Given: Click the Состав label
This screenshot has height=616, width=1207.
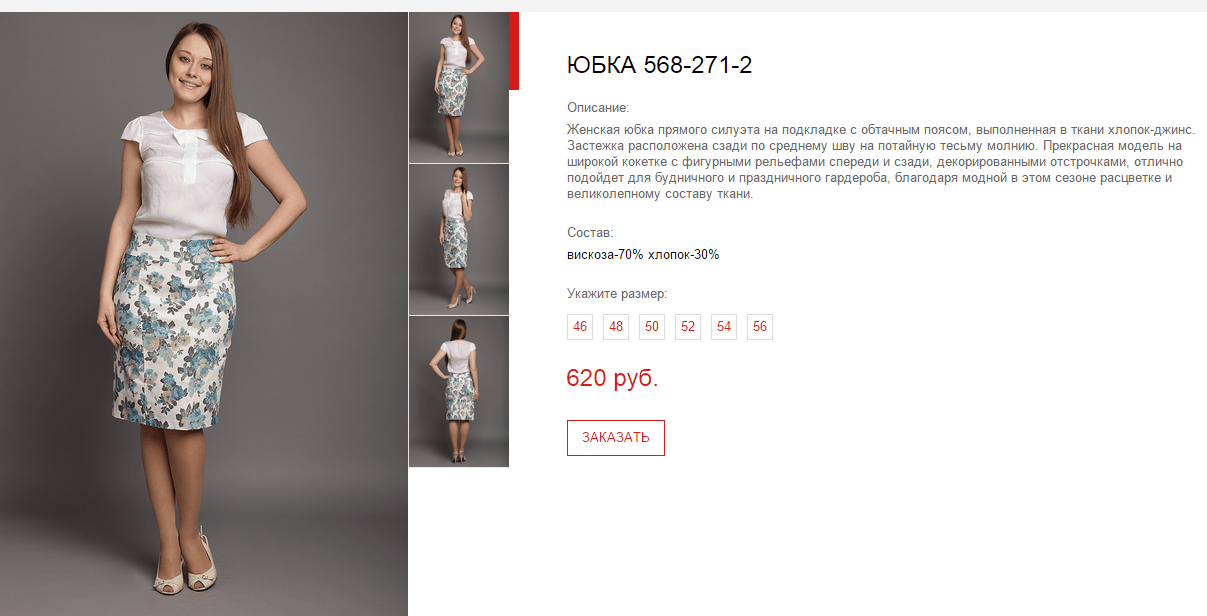Looking at the screenshot, I should 590,232.
